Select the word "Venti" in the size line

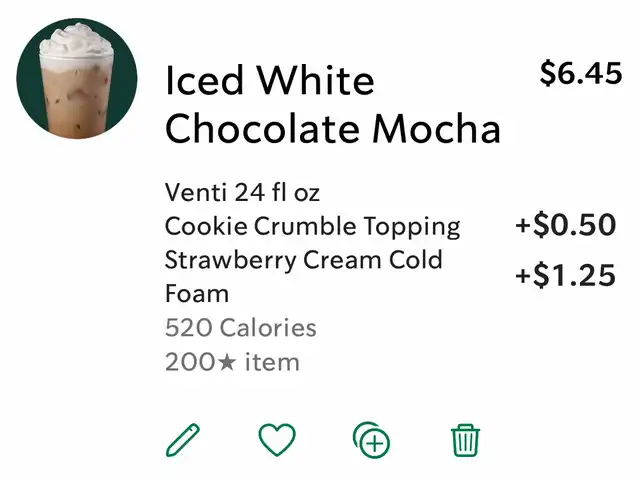click(195, 191)
